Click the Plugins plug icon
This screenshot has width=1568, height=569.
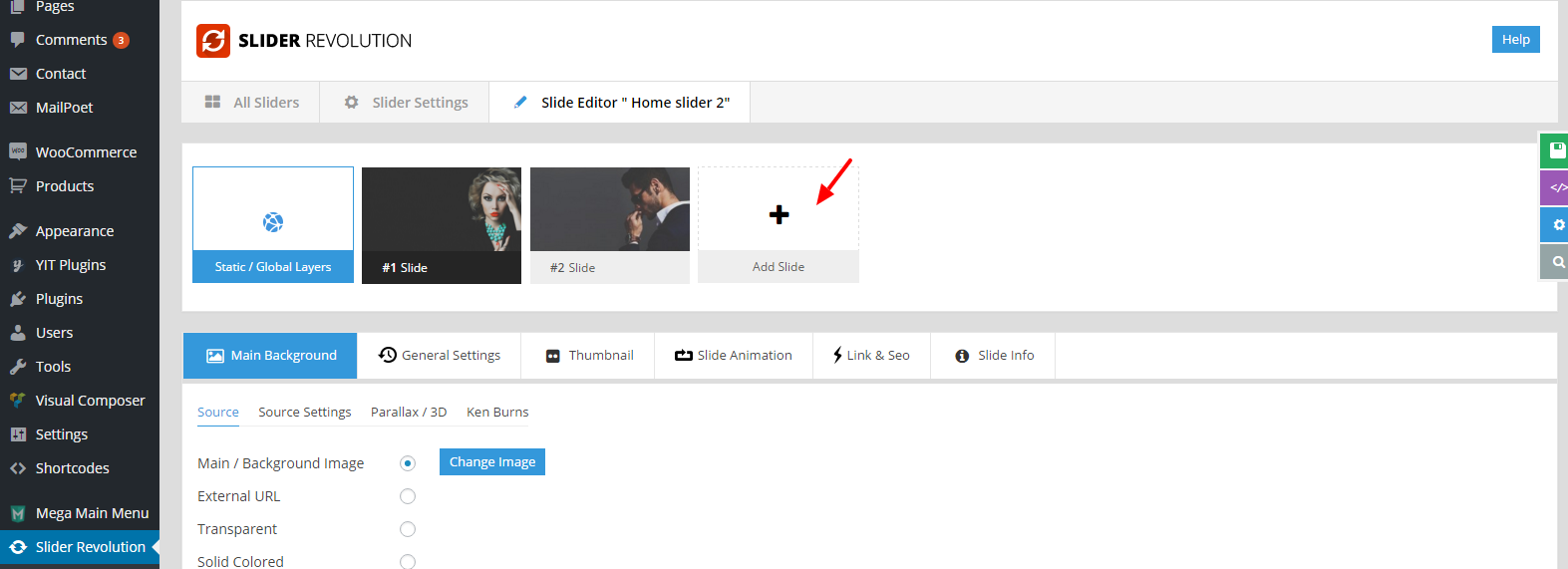(18, 299)
